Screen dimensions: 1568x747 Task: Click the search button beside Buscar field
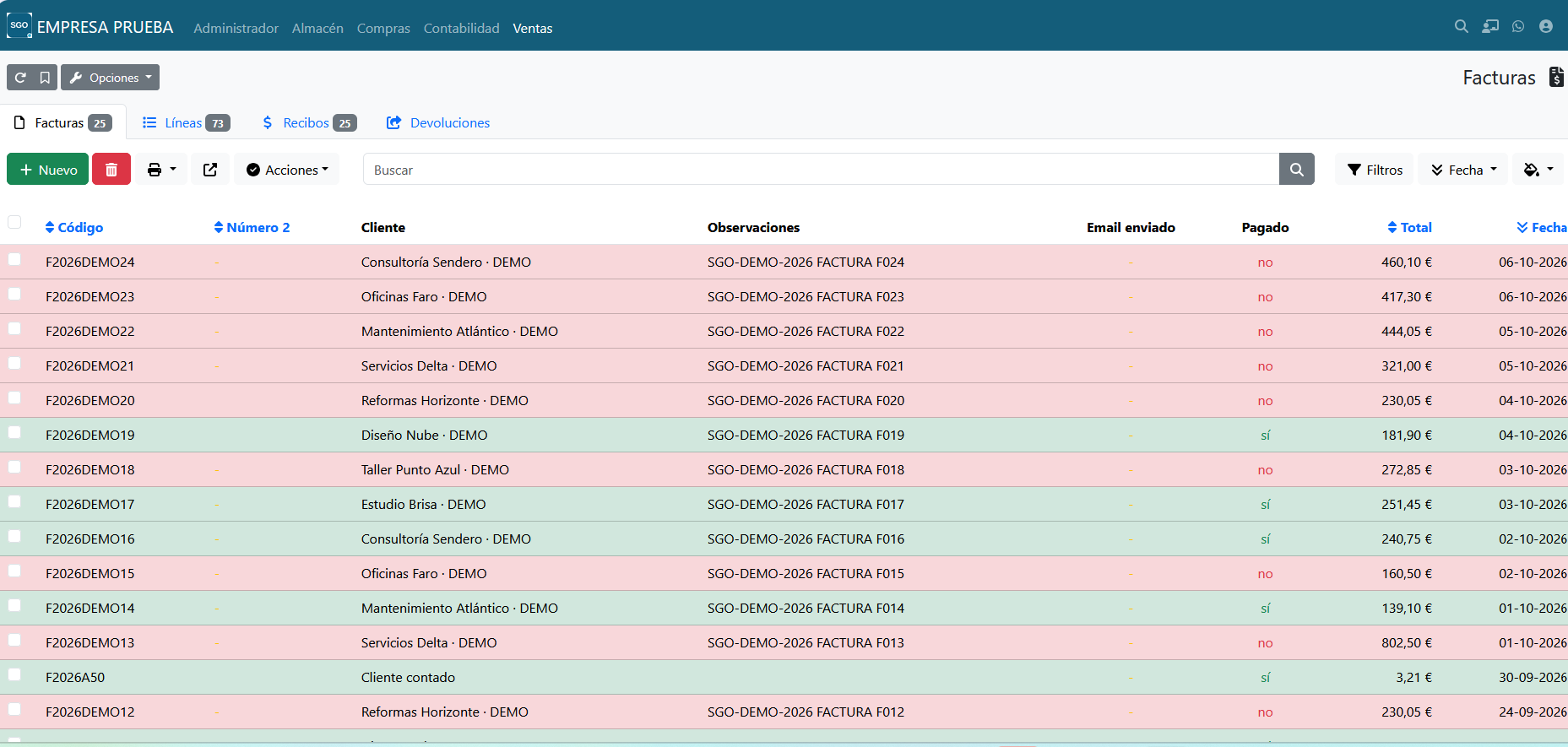pos(1297,170)
